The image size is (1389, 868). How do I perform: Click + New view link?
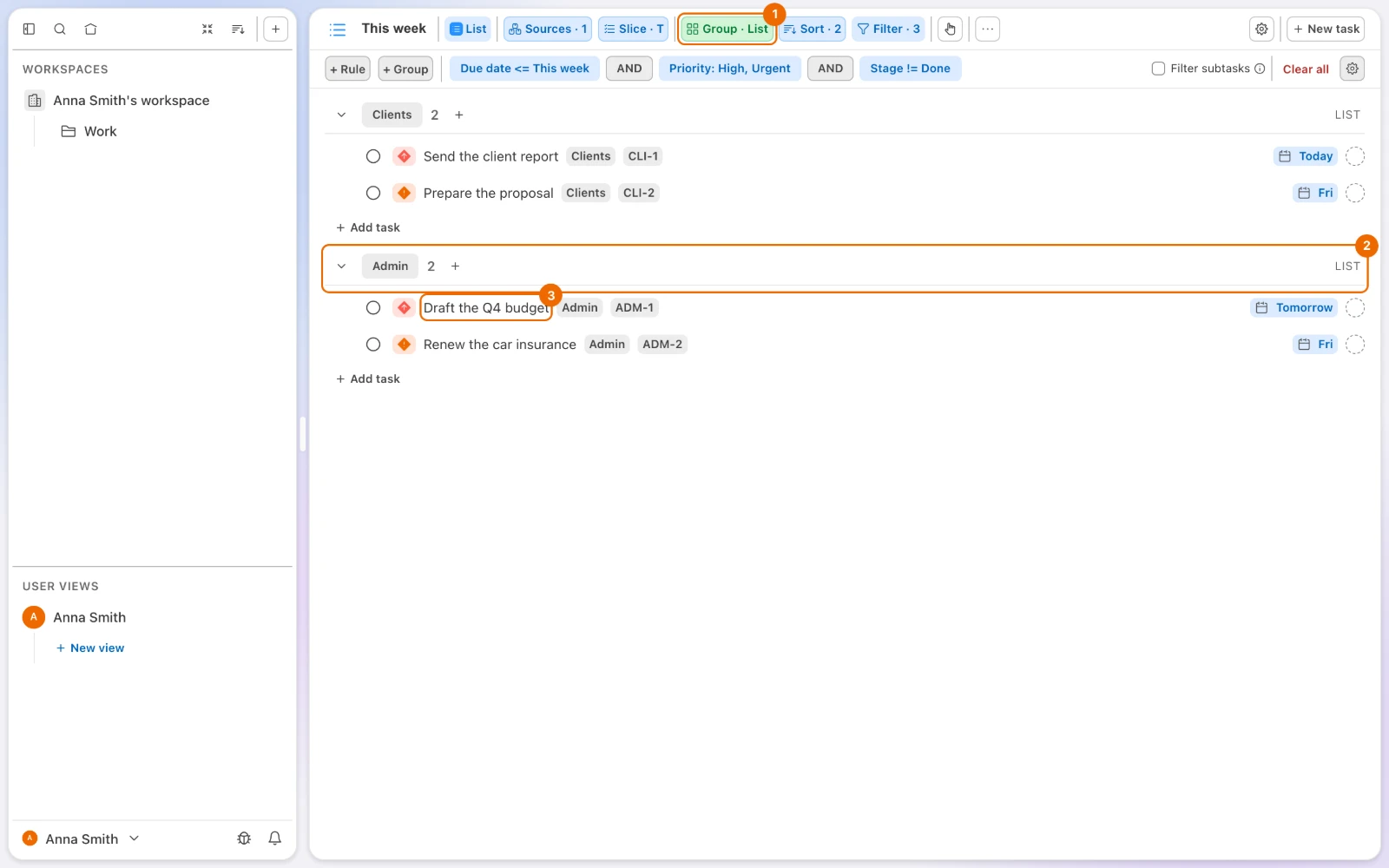coord(90,648)
